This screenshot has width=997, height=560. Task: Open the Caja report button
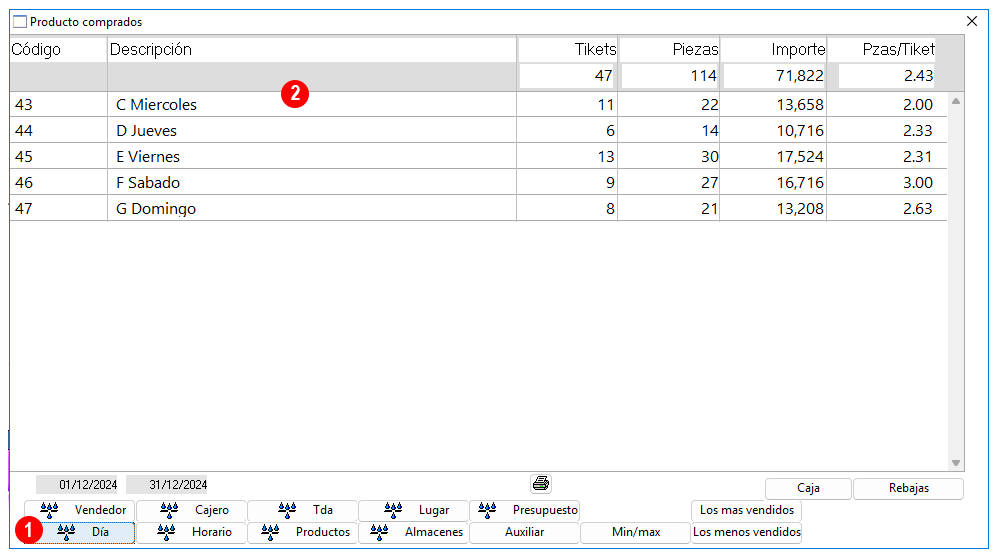808,488
